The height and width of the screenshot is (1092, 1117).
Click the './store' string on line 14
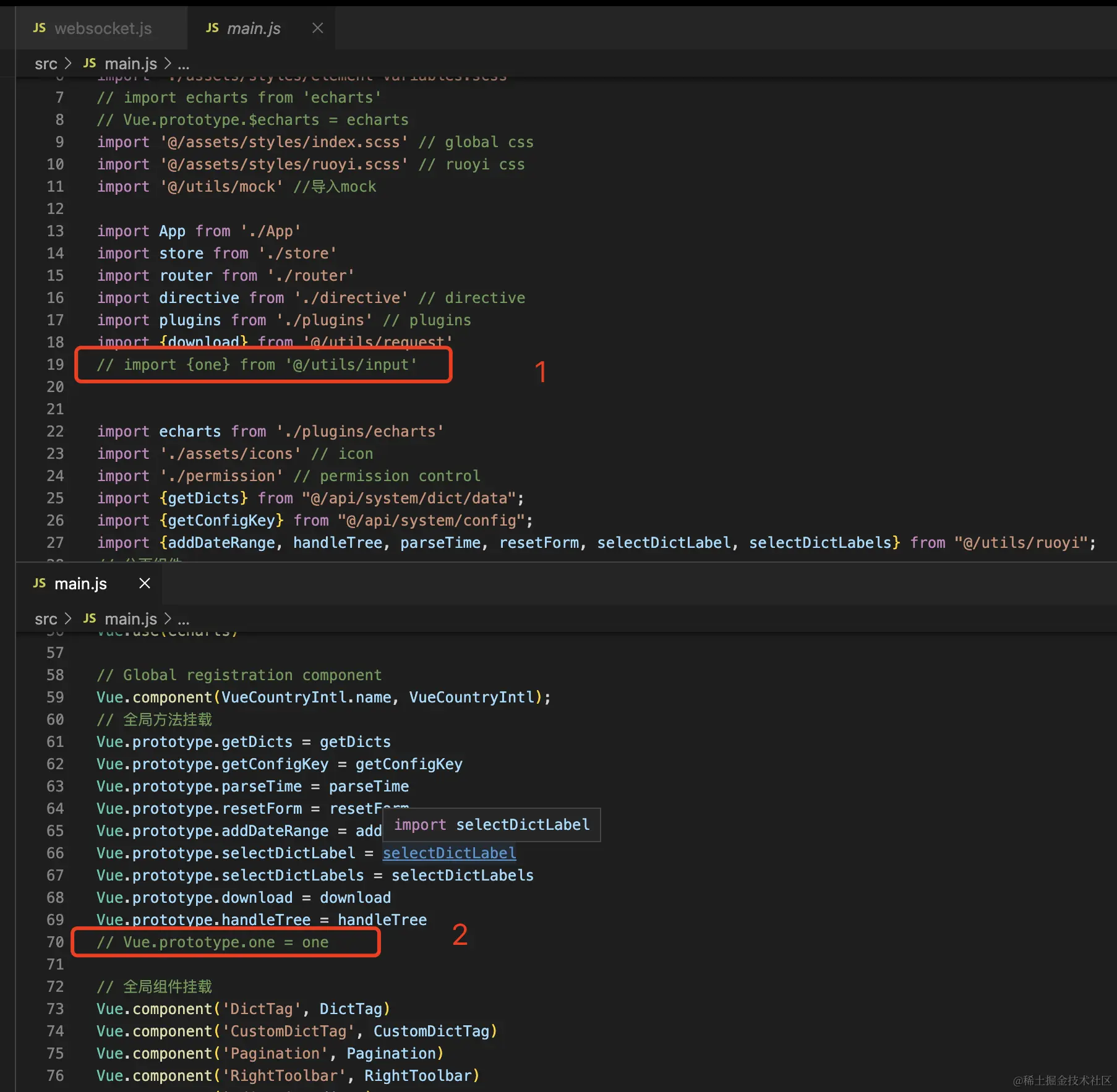(x=297, y=254)
